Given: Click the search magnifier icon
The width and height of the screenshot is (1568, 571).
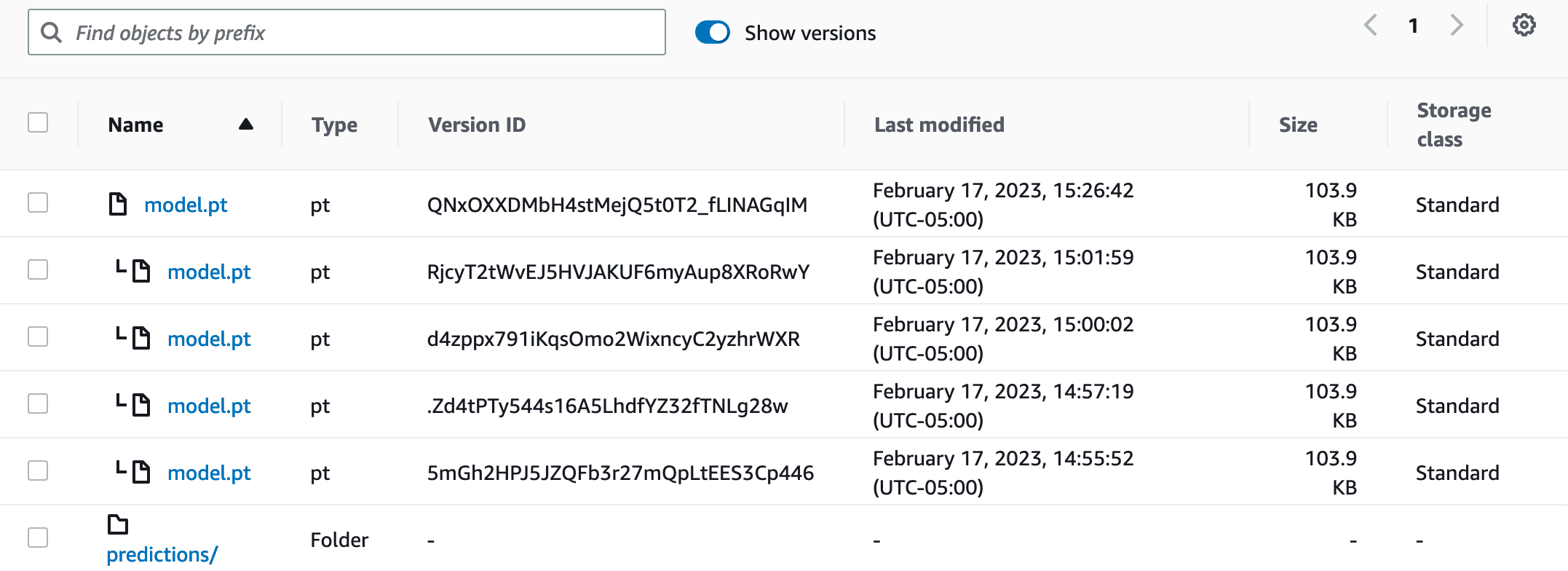Looking at the screenshot, I should click(51, 33).
